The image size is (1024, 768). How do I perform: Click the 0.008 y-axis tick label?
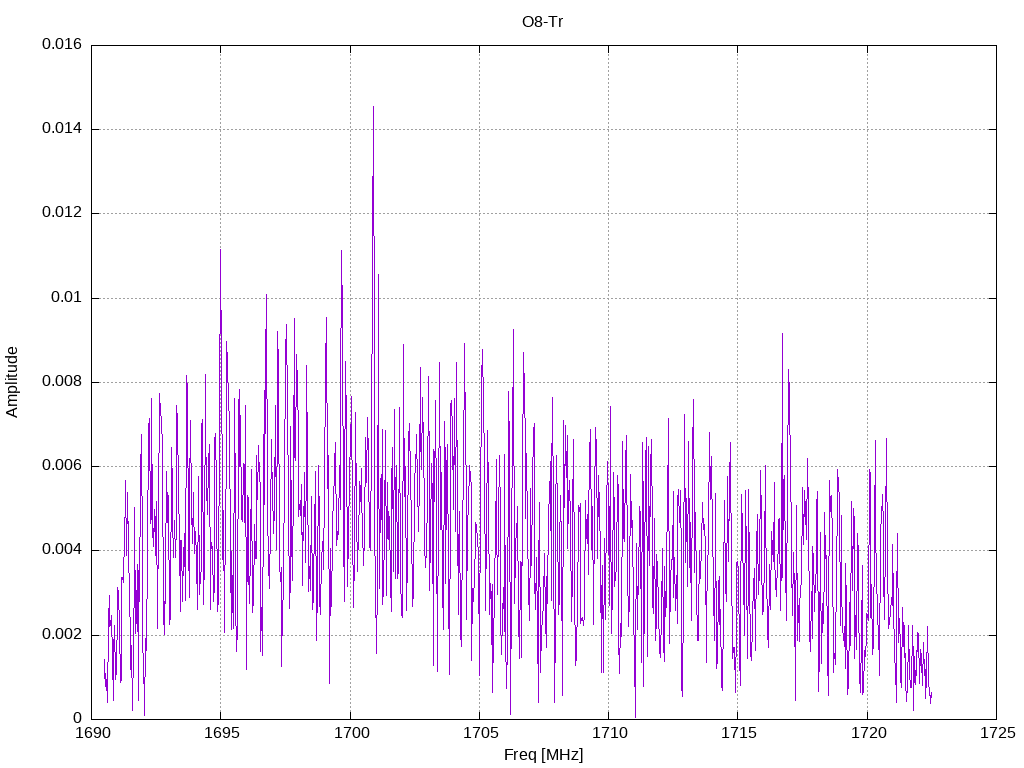pyautogui.click(x=62, y=382)
